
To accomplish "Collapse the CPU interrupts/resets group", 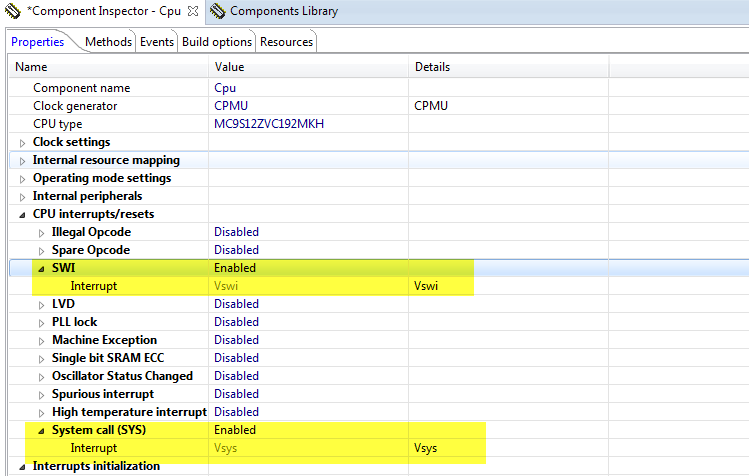I will tap(22, 215).
